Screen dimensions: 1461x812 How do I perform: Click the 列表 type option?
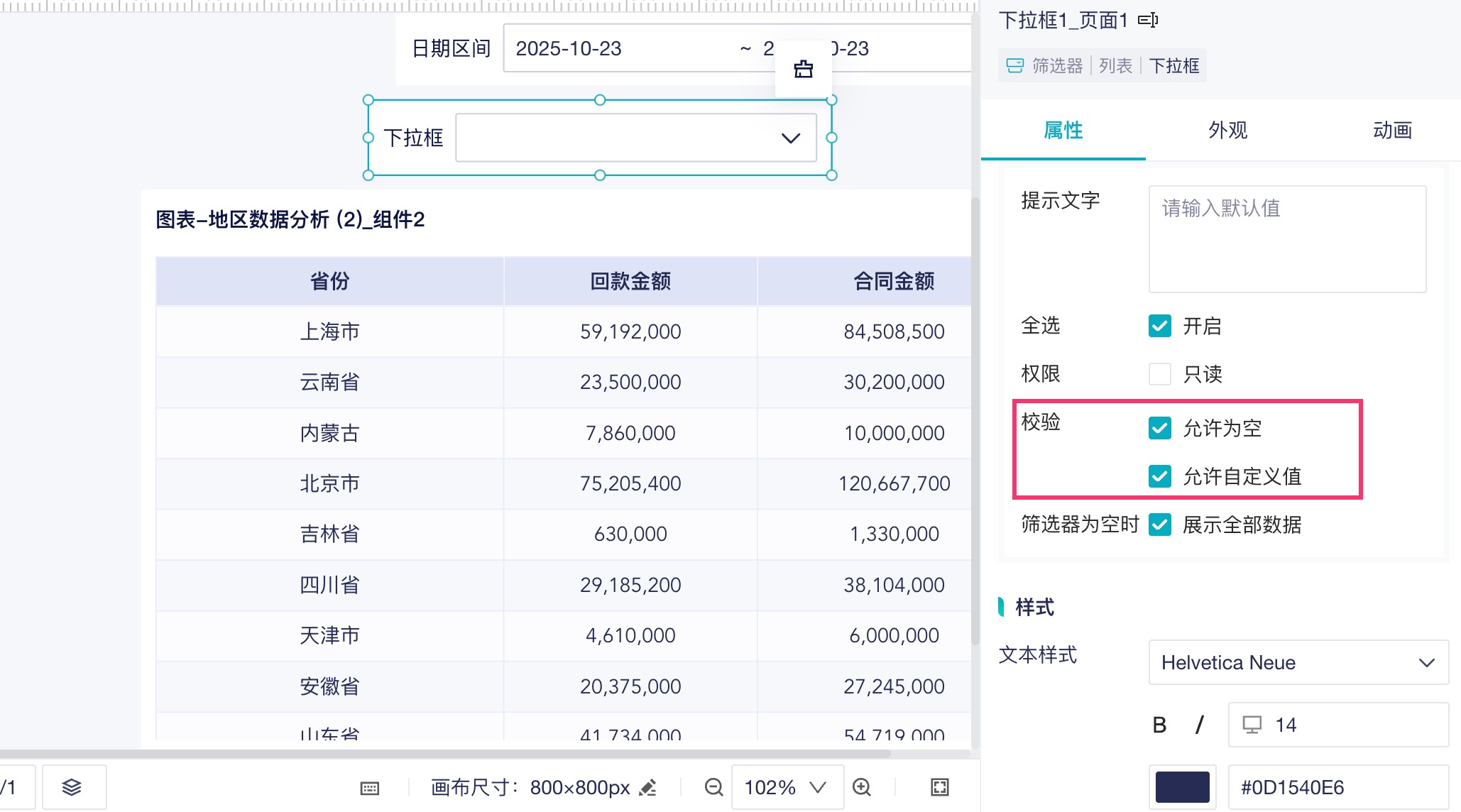1115,66
